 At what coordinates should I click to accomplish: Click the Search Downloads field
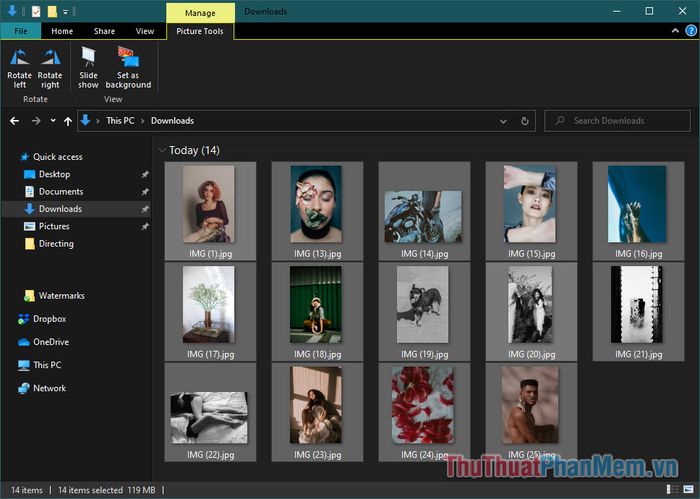(617, 121)
